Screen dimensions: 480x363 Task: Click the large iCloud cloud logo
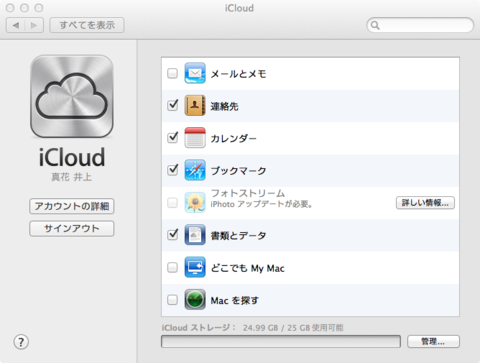coord(72,96)
